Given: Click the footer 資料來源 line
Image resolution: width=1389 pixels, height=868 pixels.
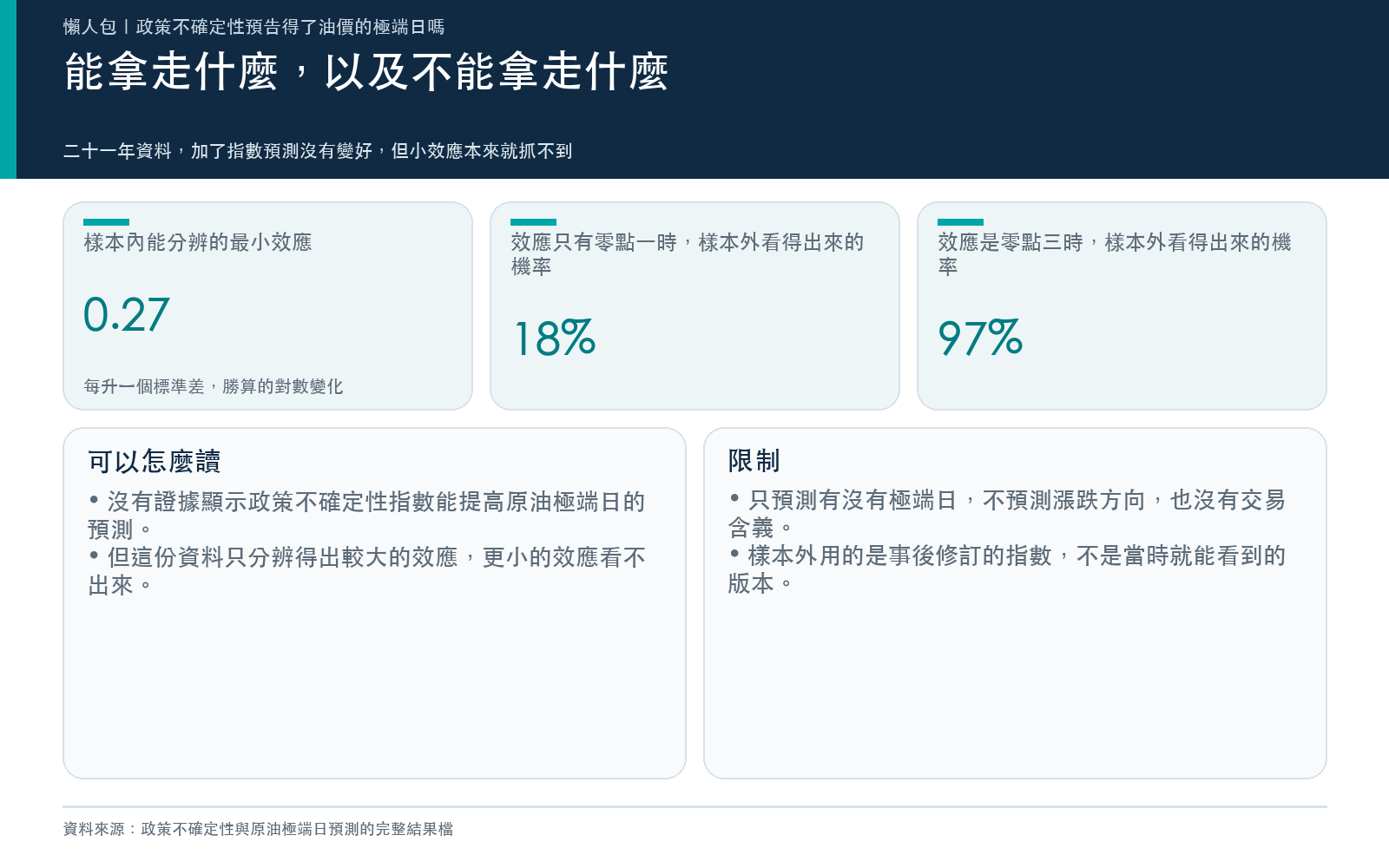Looking at the screenshot, I should coord(258,829).
